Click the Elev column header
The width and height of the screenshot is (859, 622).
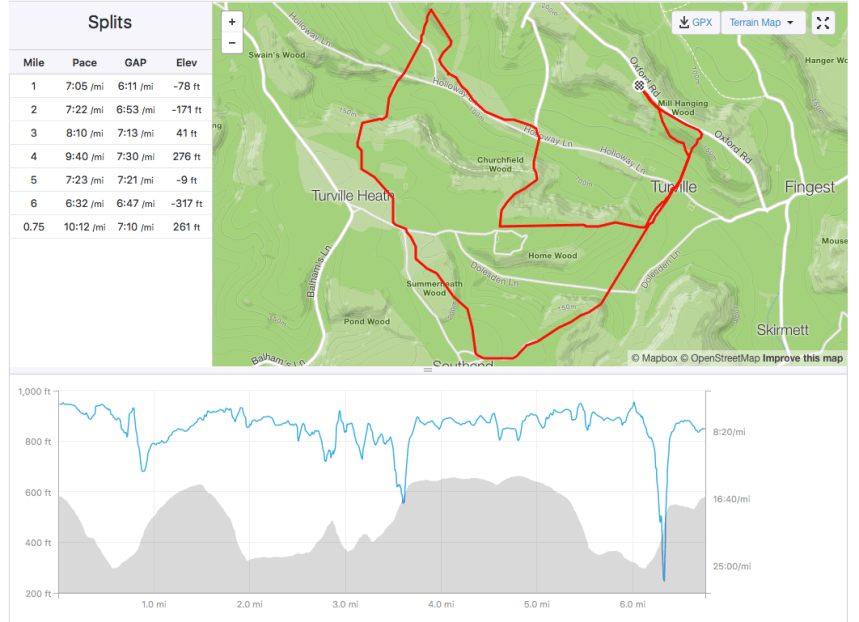185,63
